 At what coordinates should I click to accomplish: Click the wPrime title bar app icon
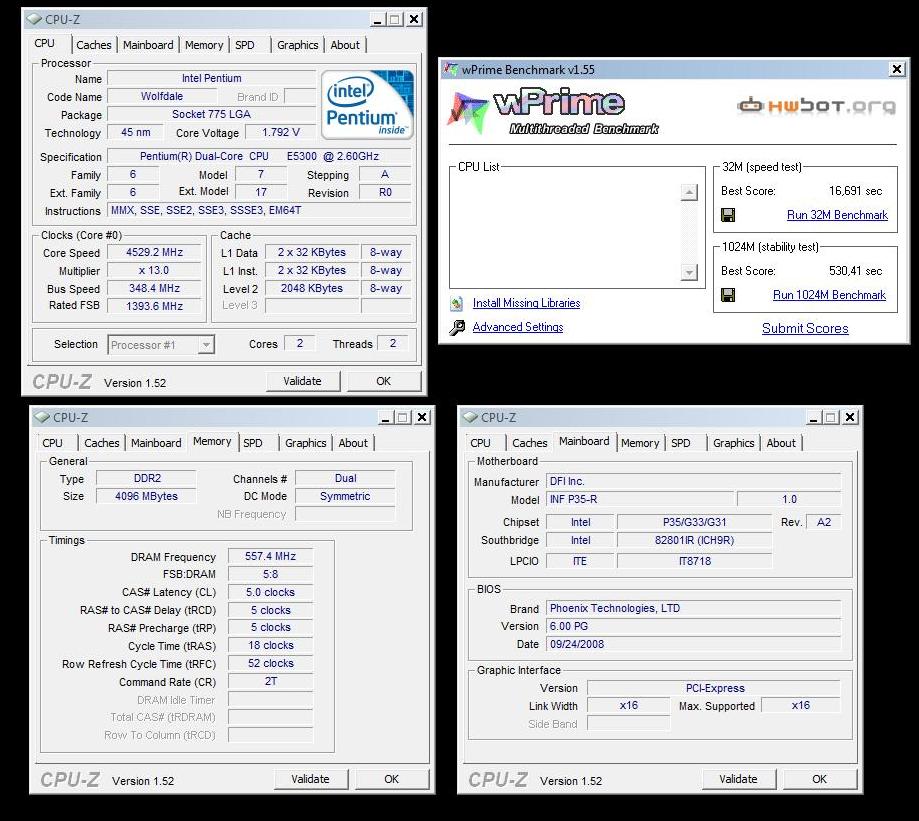point(450,69)
